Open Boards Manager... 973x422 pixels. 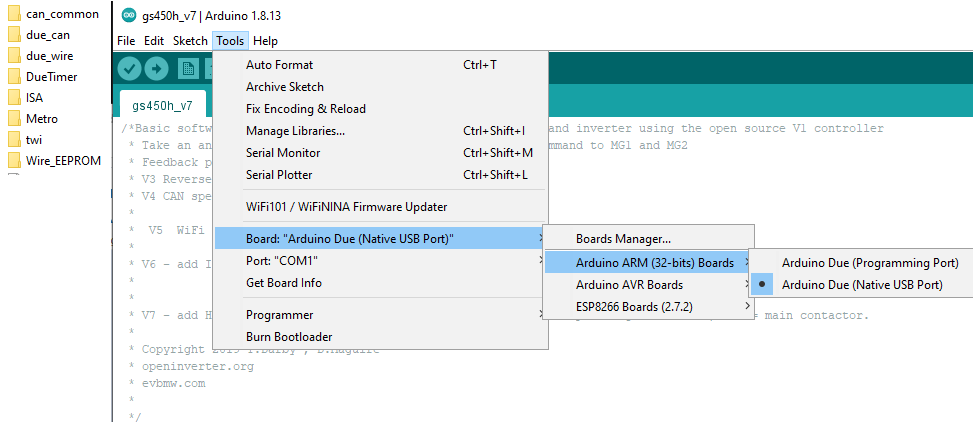(x=623, y=239)
